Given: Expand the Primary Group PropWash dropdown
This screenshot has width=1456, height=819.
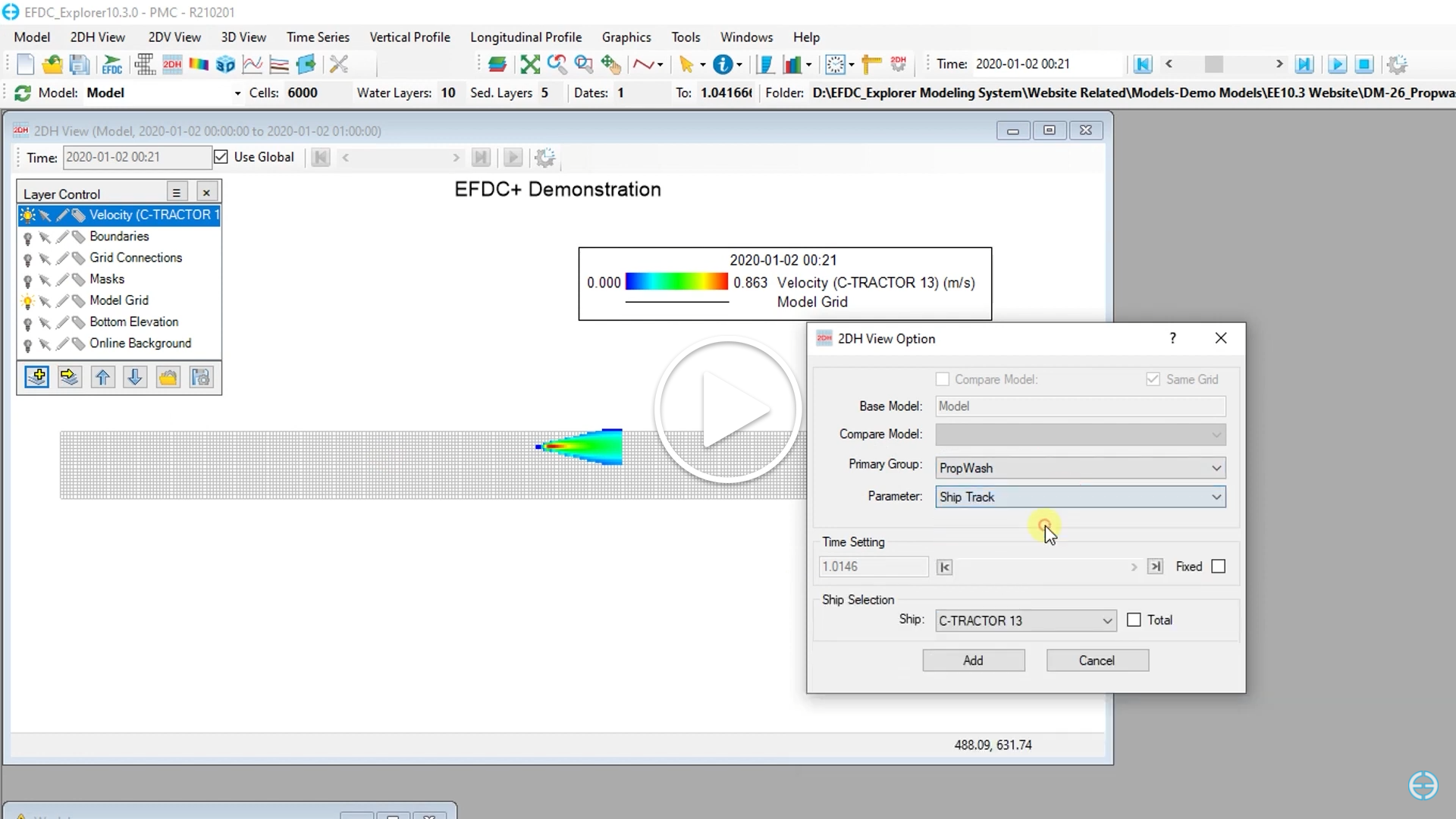Looking at the screenshot, I should click(1216, 468).
